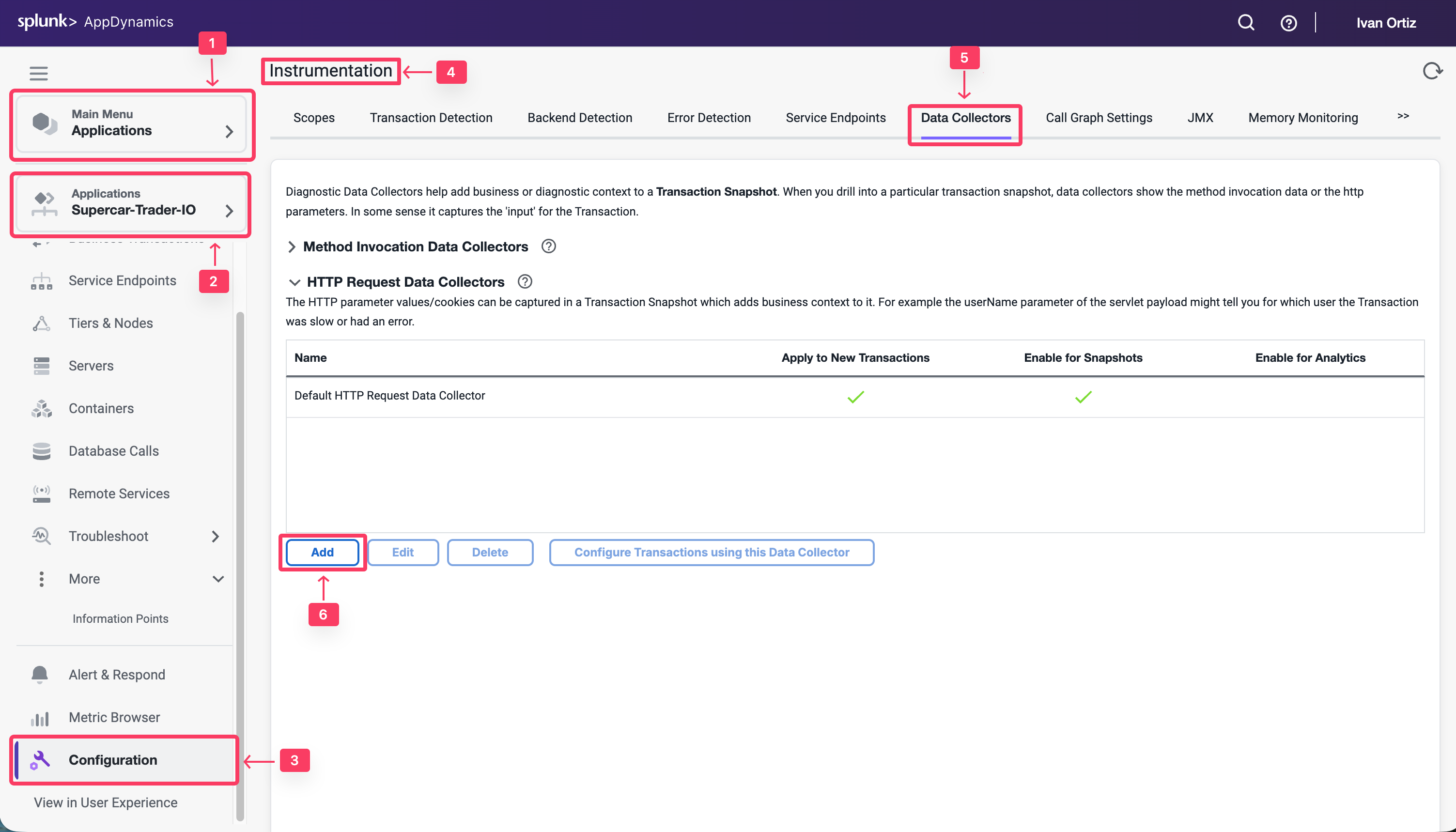This screenshot has width=1456, height=832.
Task: Click the Database Calls cylinder icon
Action: pos(41,451)
